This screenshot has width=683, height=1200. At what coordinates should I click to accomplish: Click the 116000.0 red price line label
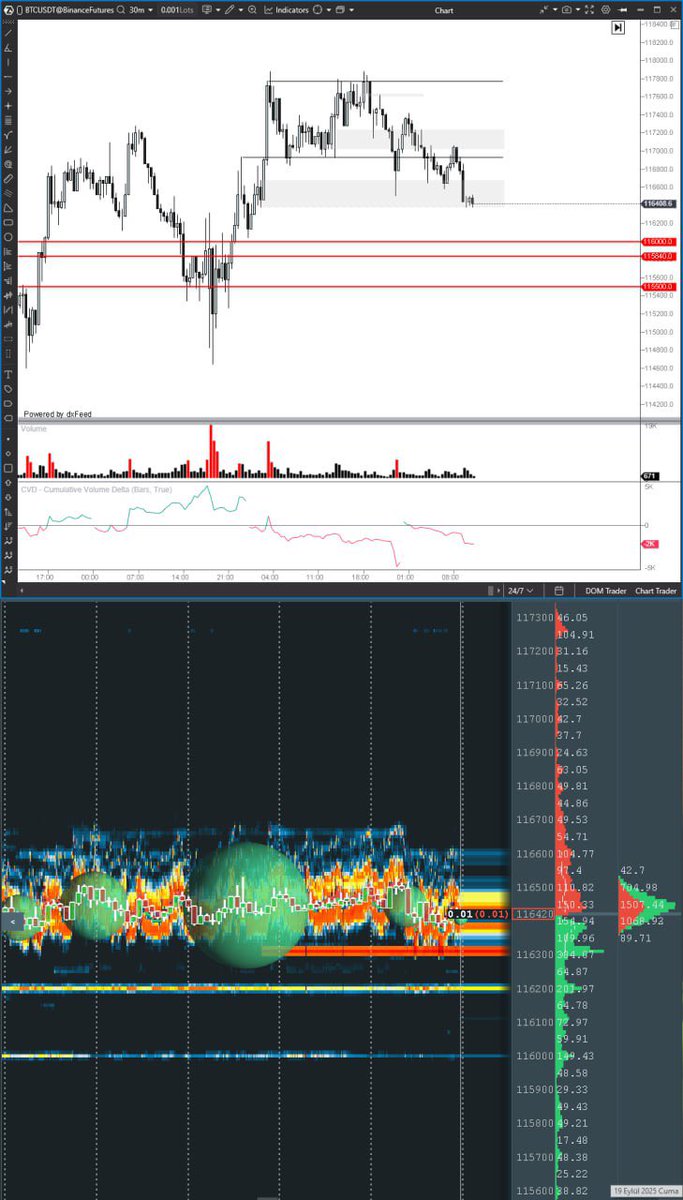click(659, 242)
